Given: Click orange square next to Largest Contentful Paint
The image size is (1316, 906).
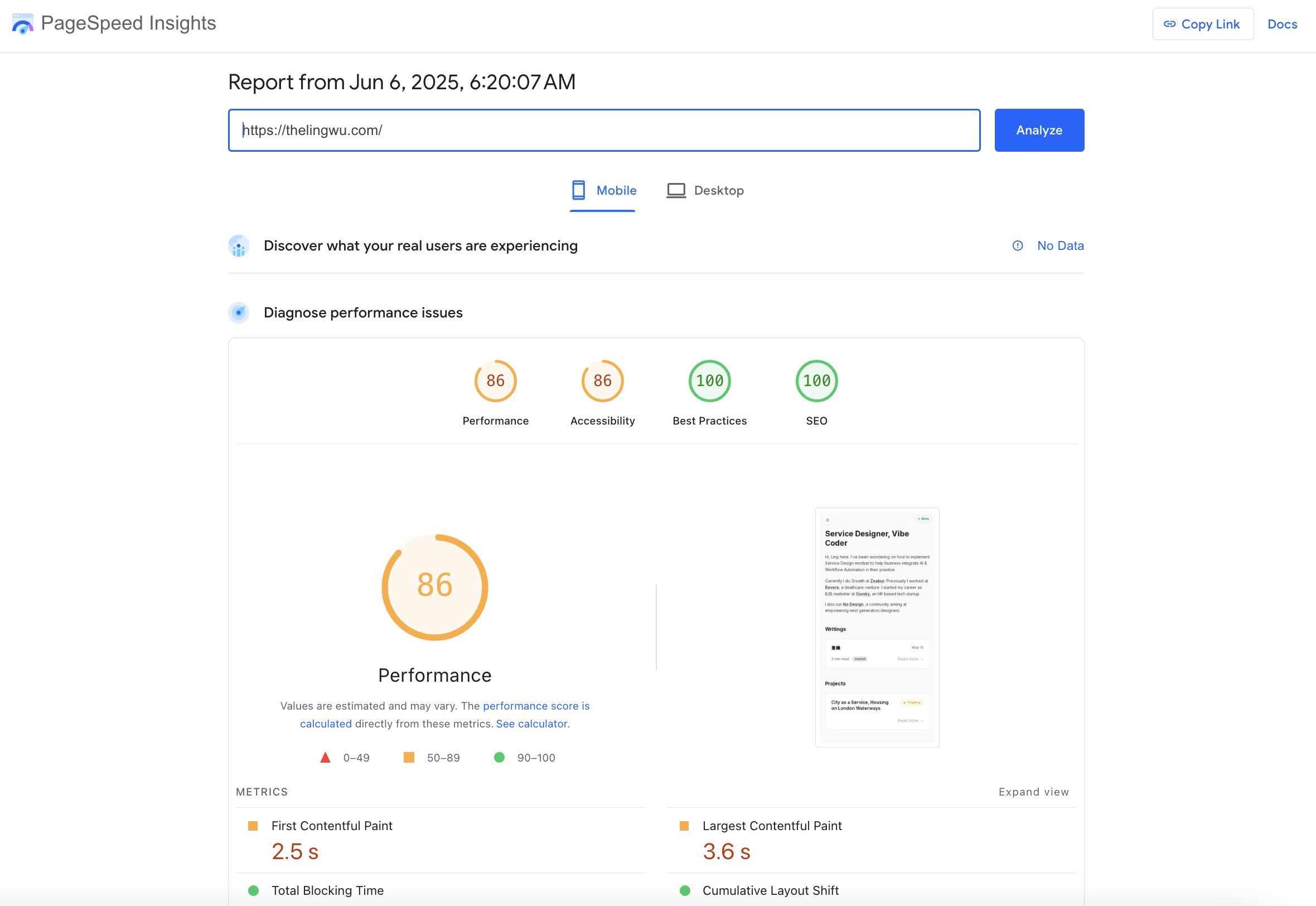Looking at the screenshot, I should [684, 826].
